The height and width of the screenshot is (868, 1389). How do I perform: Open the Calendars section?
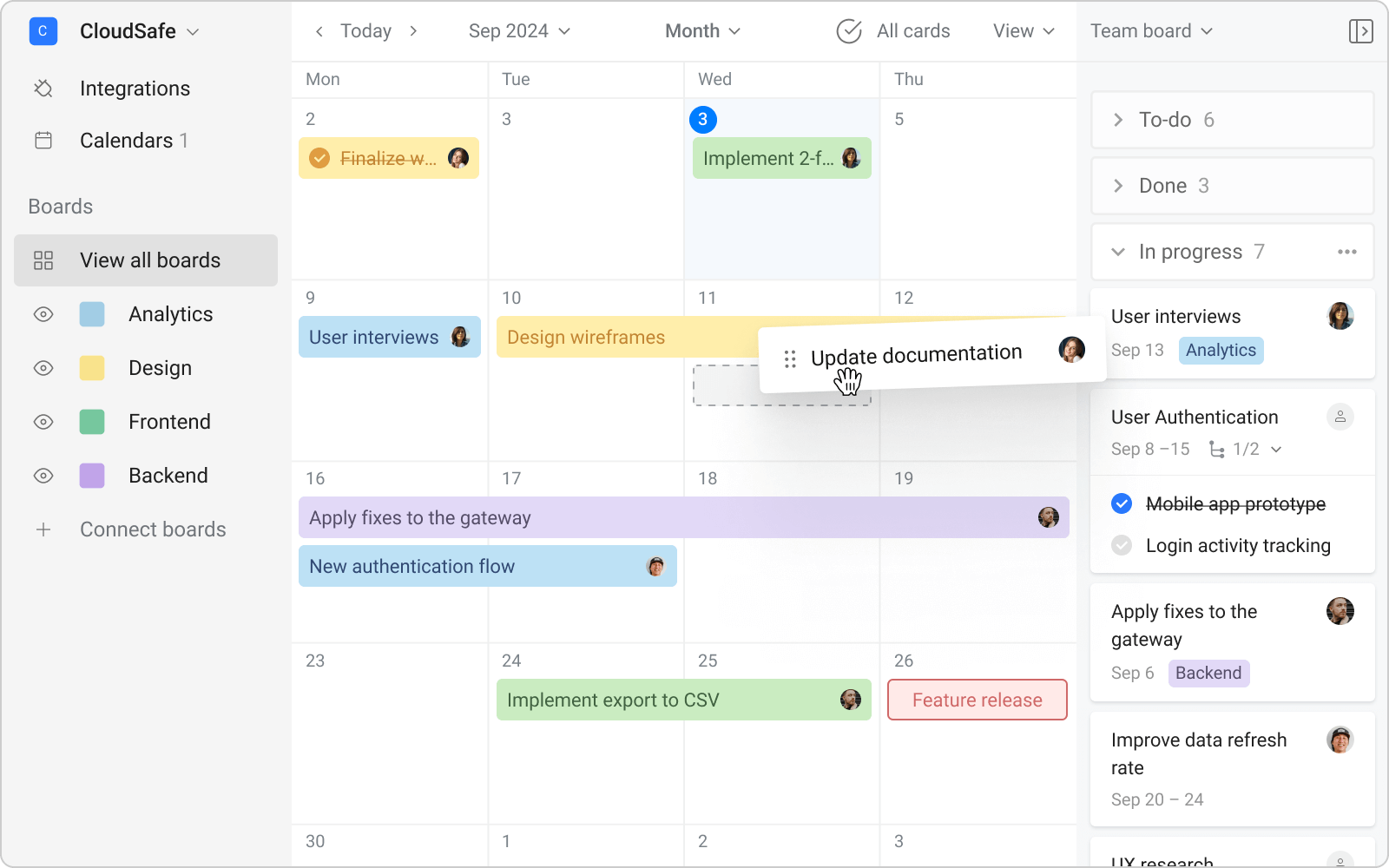(x=125, y=140)
